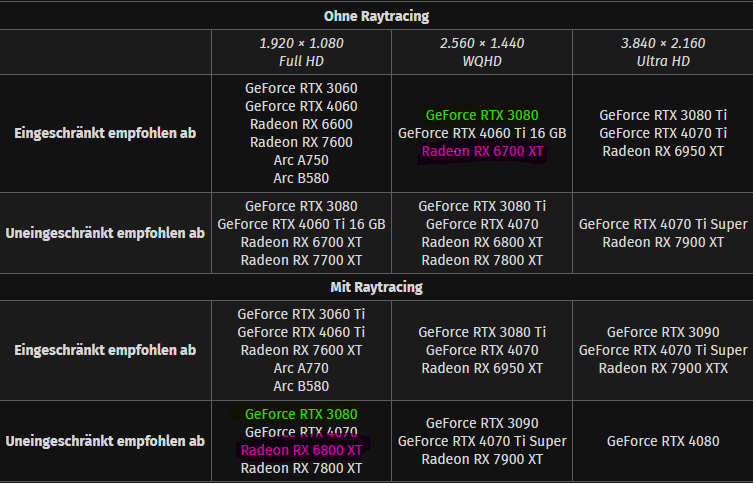Click "Radeon RX 7800 XT" in the Full HD column
Image resolution: width=753 pixels, height=483 pixels.
[302, 468]
